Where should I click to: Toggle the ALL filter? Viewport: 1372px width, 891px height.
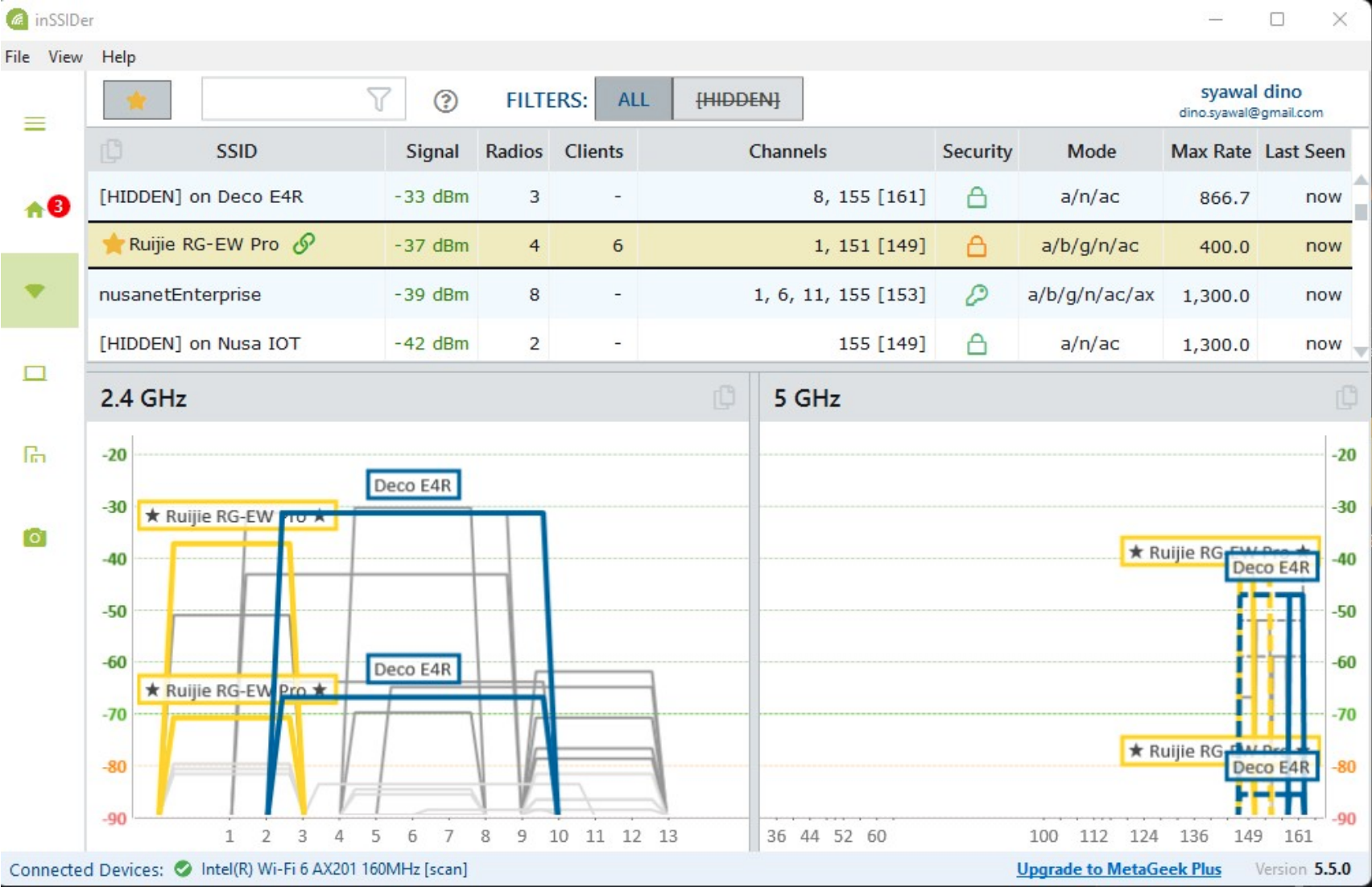pos(633,100)
